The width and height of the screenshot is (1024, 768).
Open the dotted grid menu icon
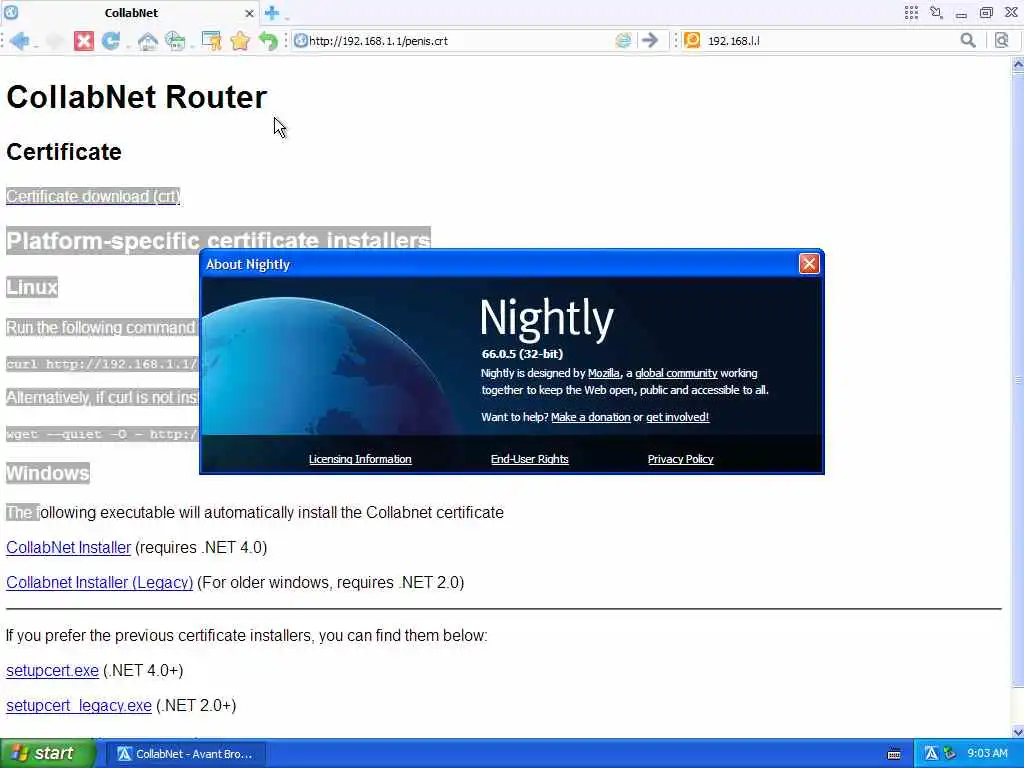click(x=911, y=12)
